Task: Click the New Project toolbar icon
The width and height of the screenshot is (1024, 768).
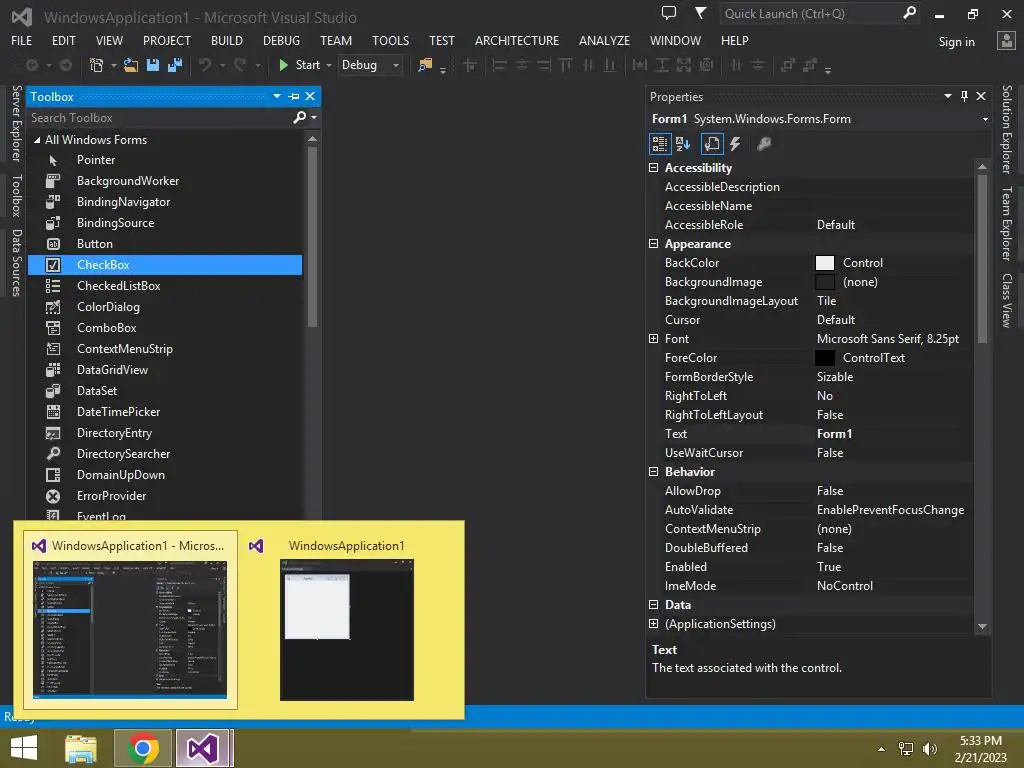Action: tap(96, 65)
